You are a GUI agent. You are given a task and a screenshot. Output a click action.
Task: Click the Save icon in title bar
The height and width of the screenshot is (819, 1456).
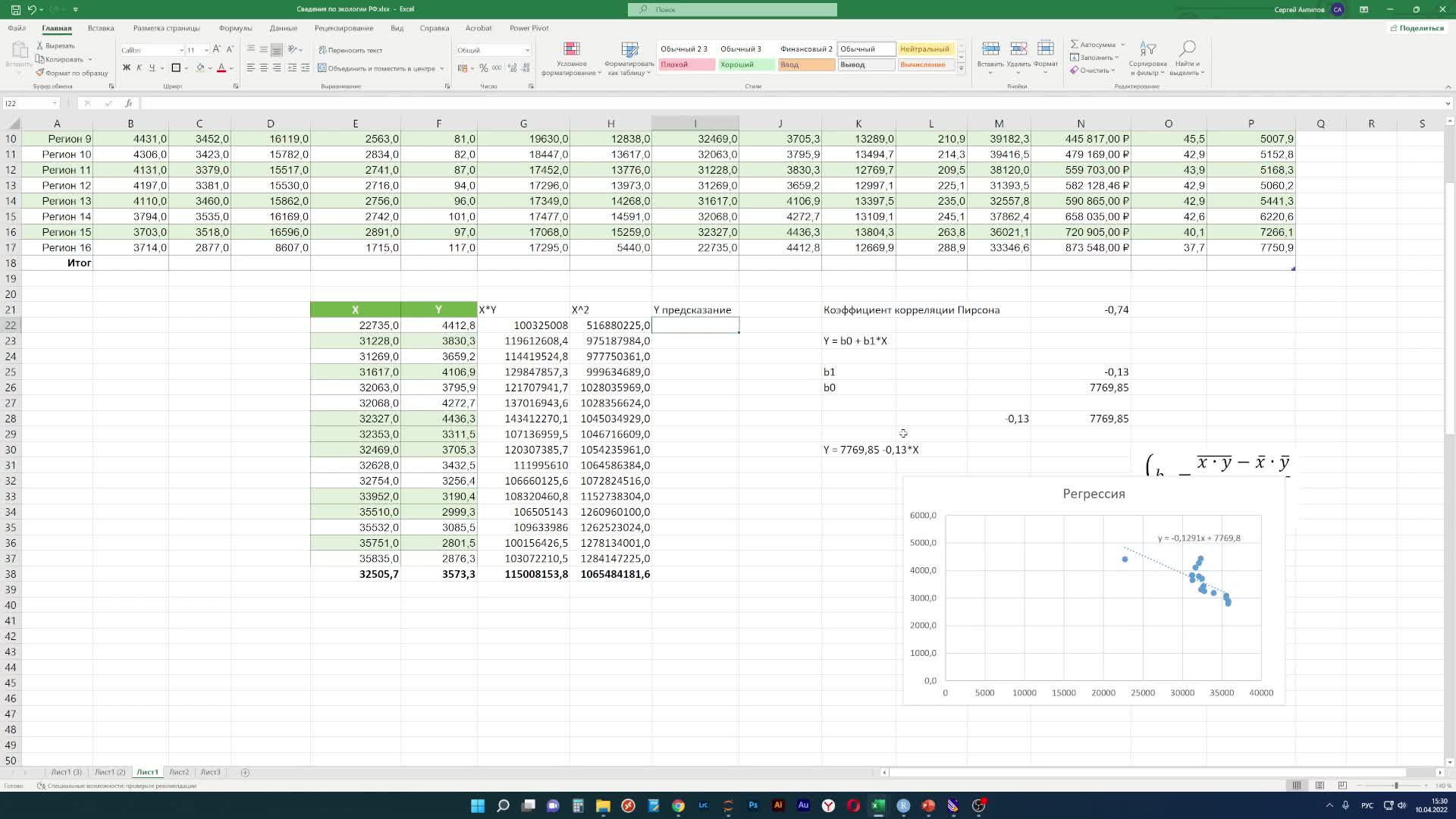coord(15,9)
